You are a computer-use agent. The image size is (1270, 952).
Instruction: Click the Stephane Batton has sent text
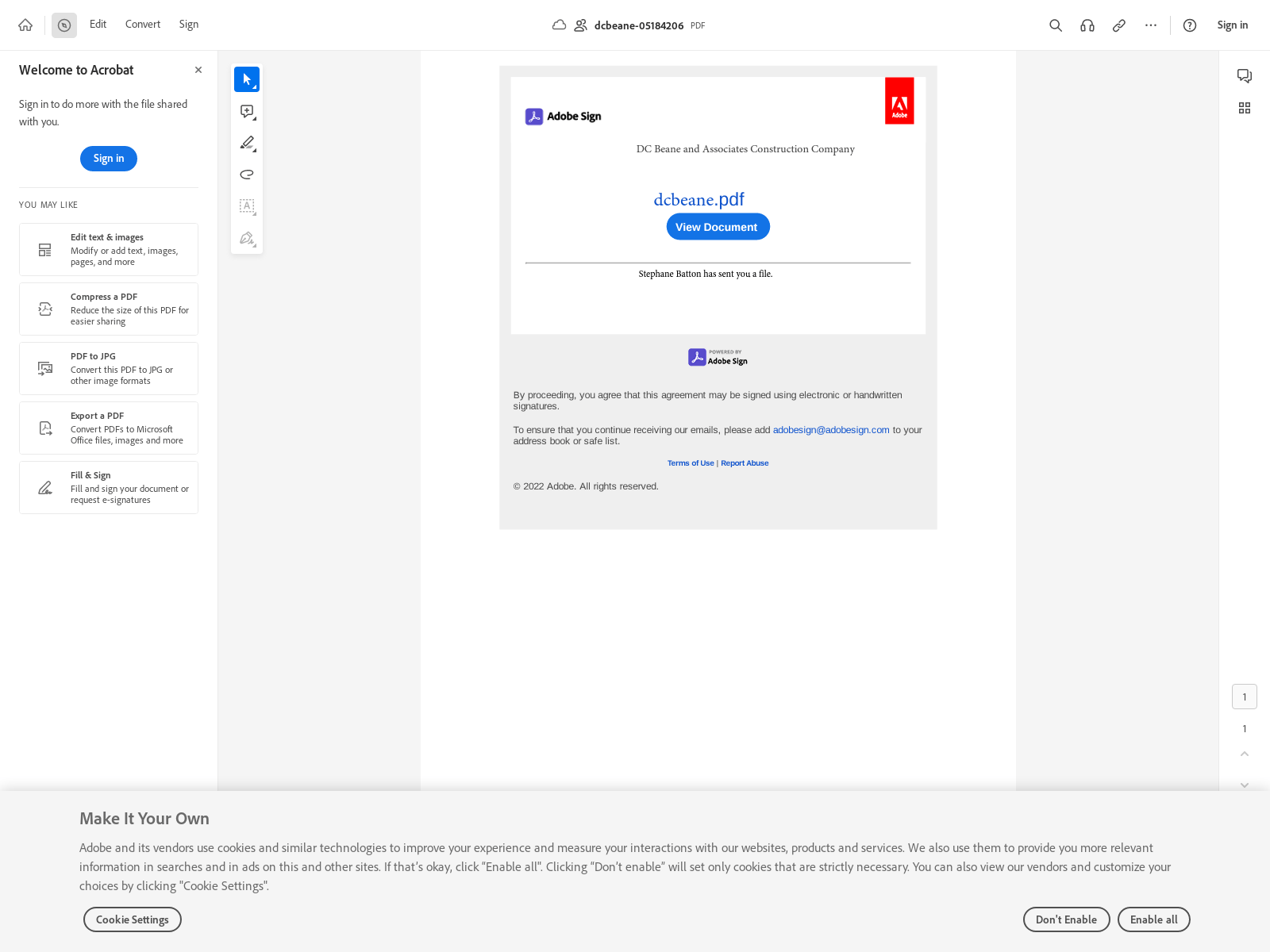(706, 274)
